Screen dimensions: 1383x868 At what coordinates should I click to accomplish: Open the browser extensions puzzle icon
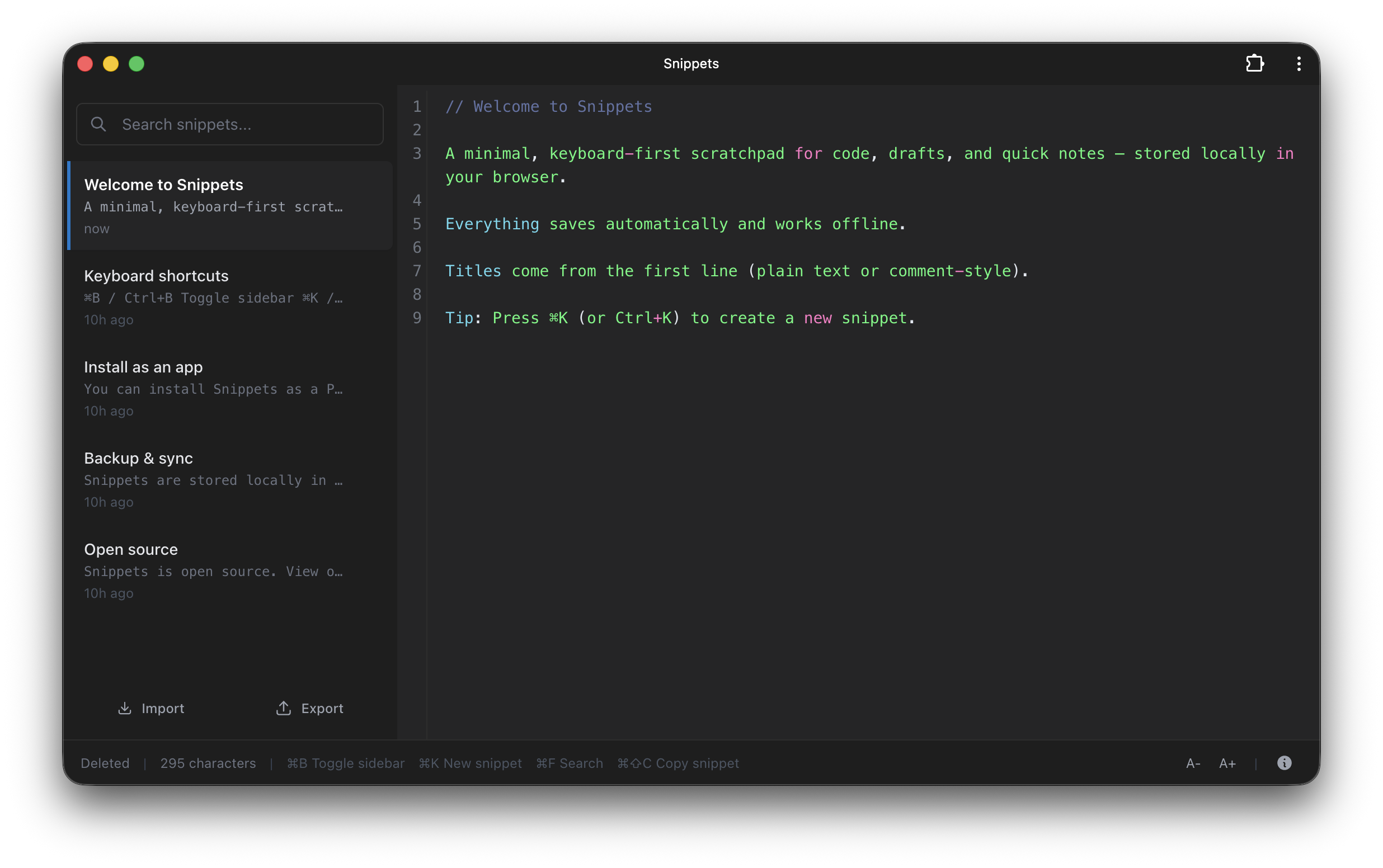1254,63
